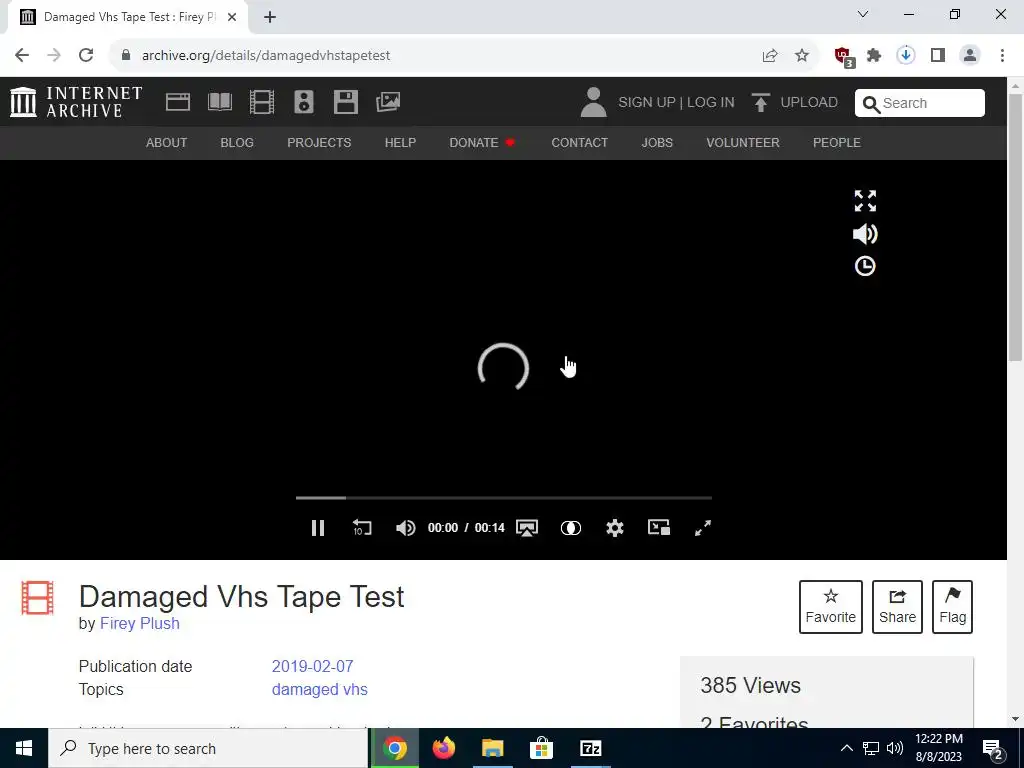Open the JOBS menu item

pos(657,142)
